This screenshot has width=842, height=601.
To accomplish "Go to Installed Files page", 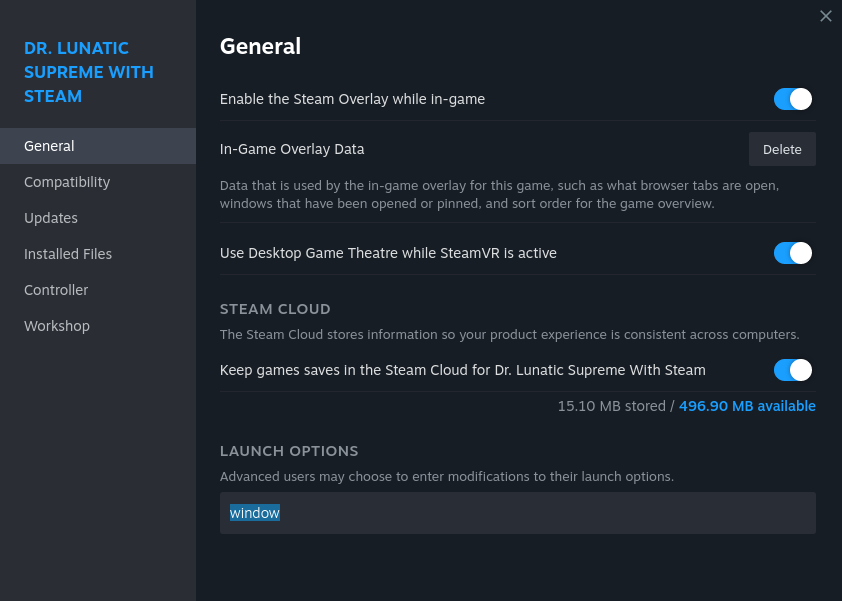I will pos(68,254).
